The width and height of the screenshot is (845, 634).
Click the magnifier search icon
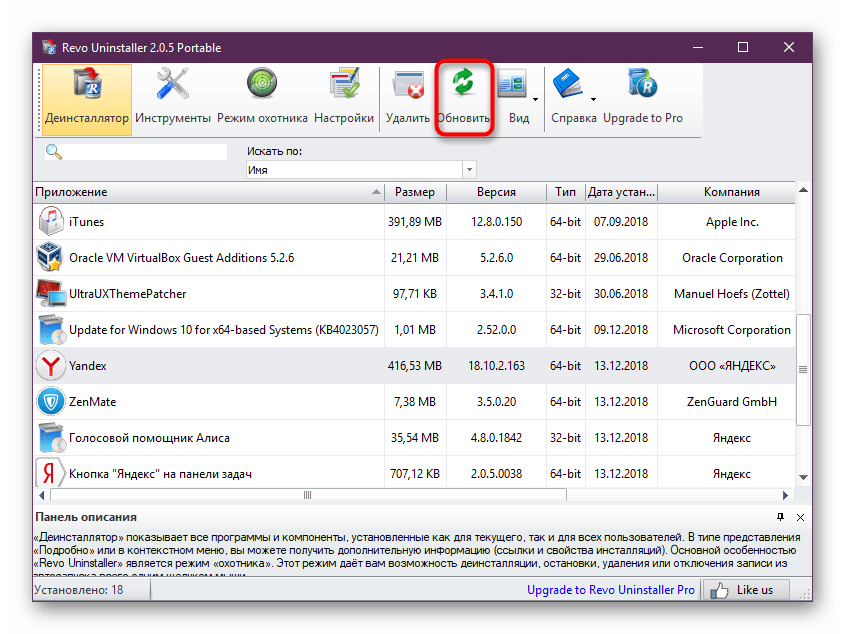point(53,152)
